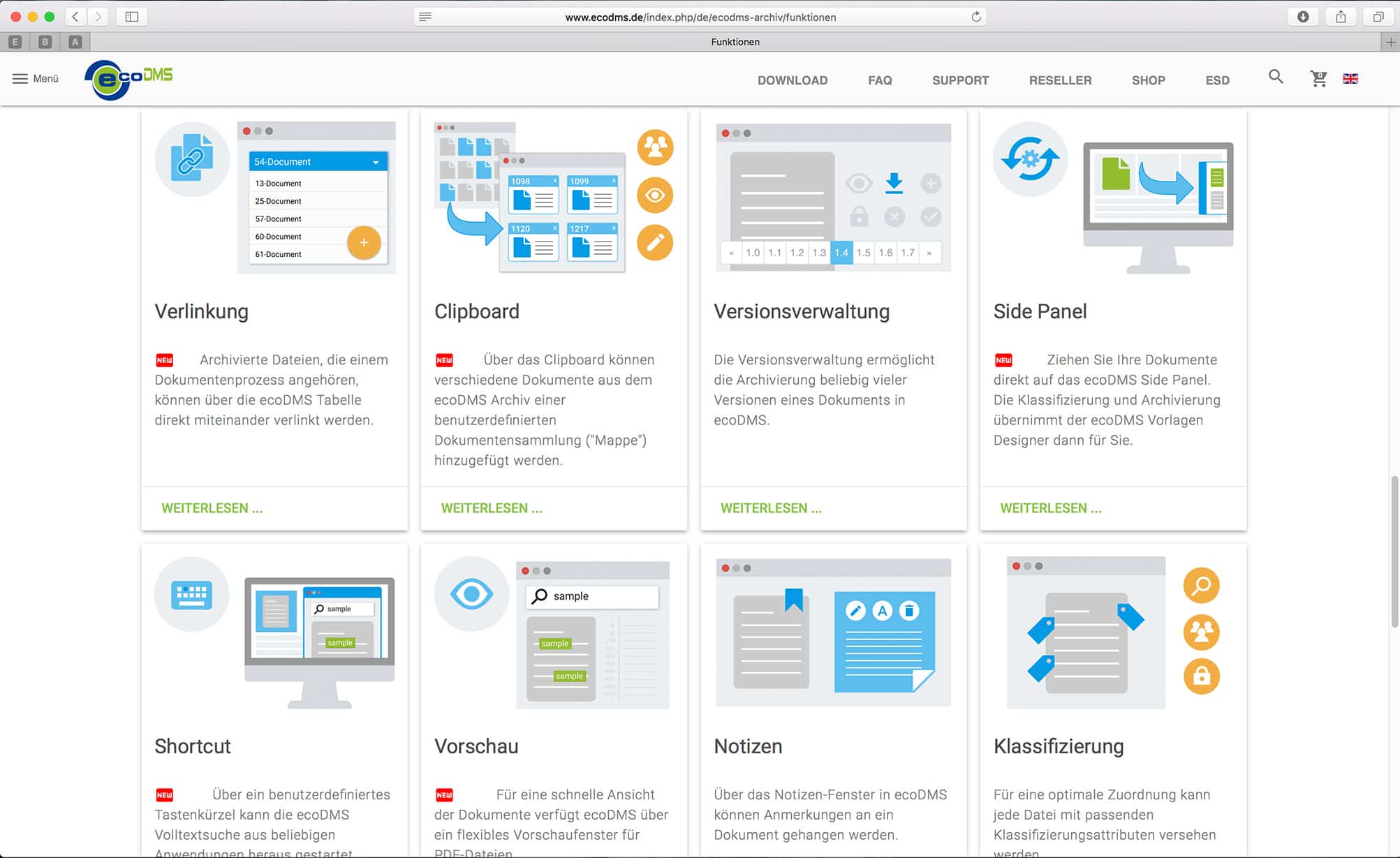Viewport: 1400px width, 858px height.
Task: Click the NEW badge on Verlinkung card
Action: 165,360
